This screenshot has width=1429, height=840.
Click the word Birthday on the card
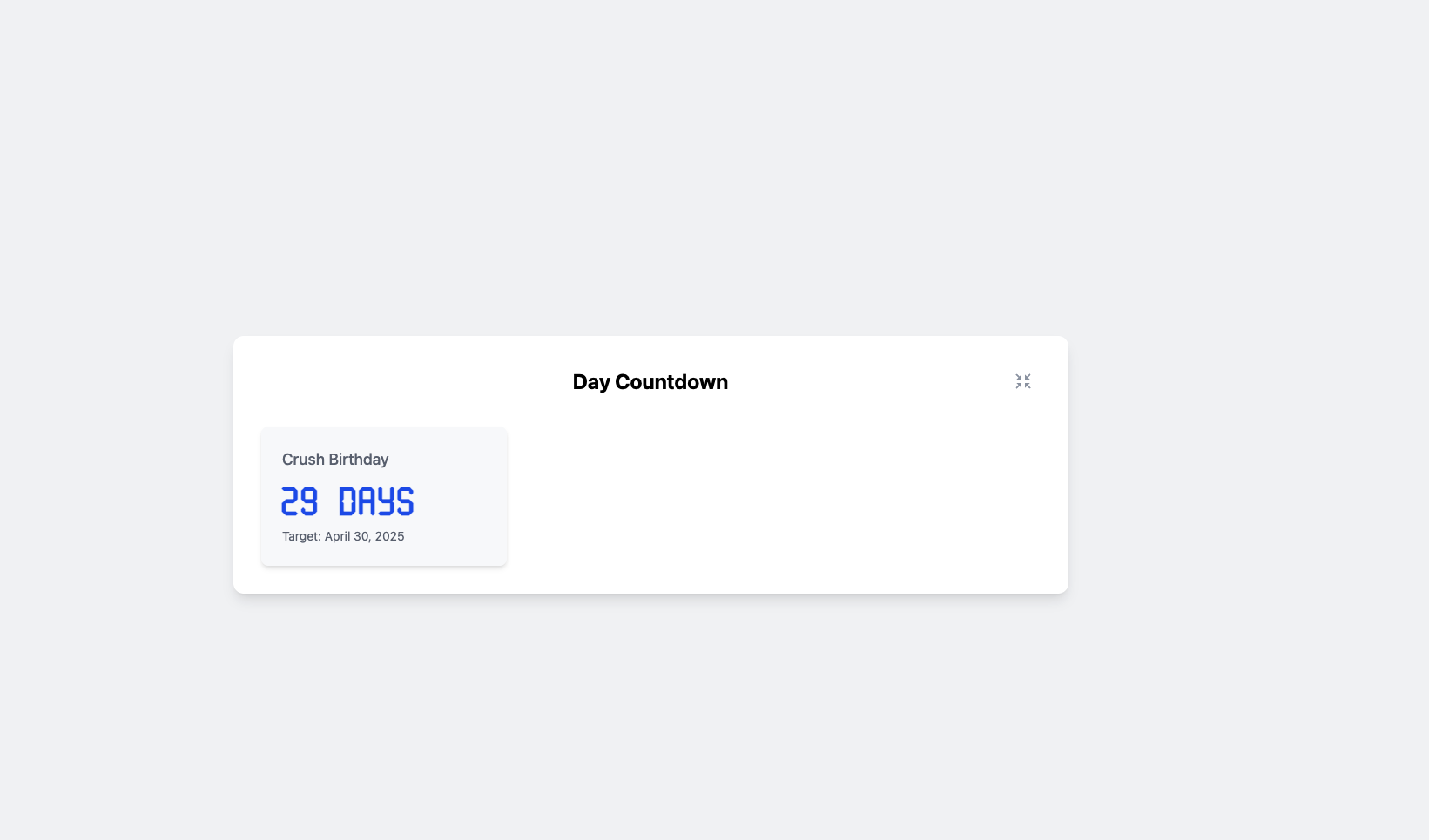(x=360, y=460)
